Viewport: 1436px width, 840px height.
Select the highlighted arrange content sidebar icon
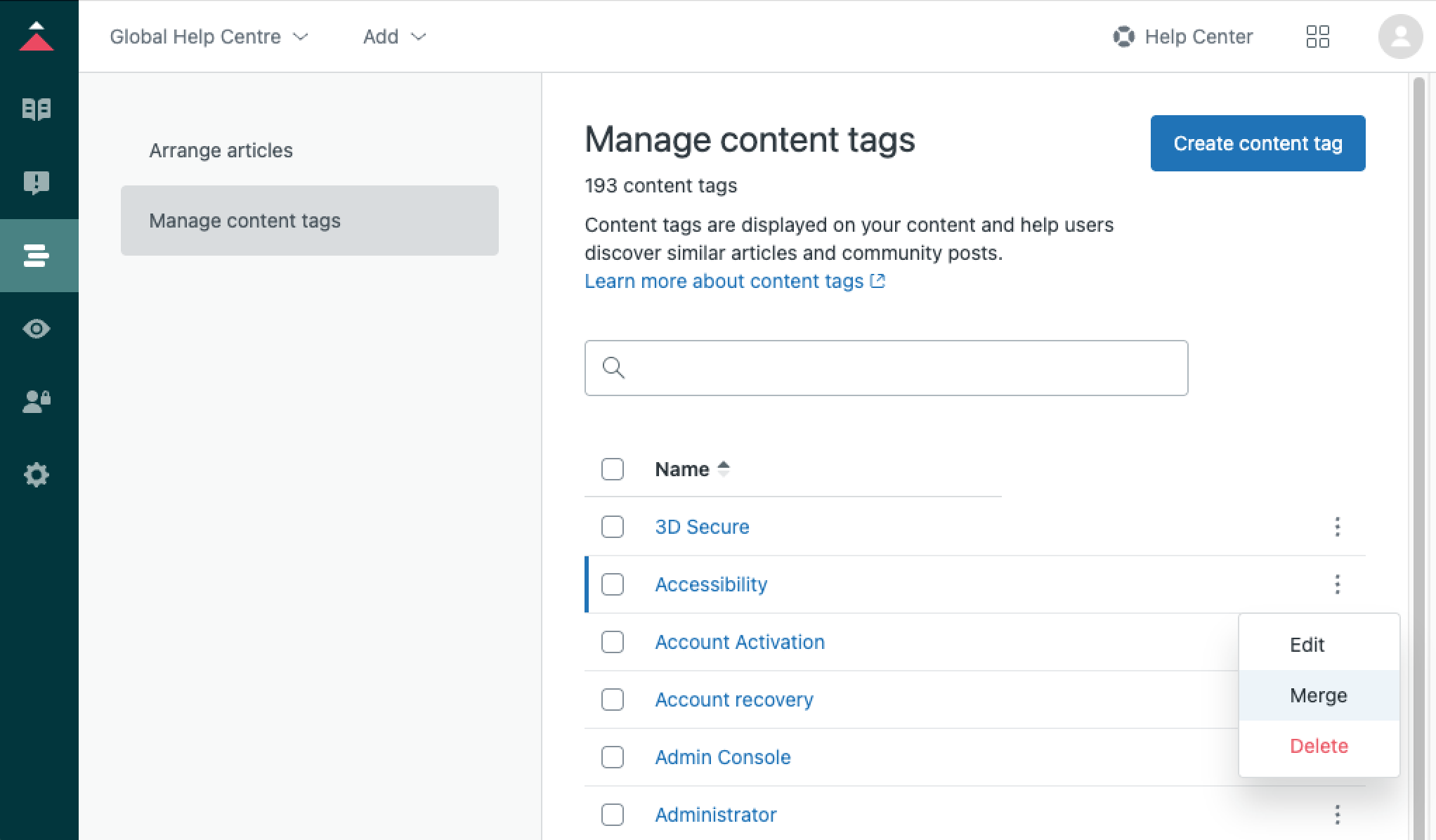[37, 256]
